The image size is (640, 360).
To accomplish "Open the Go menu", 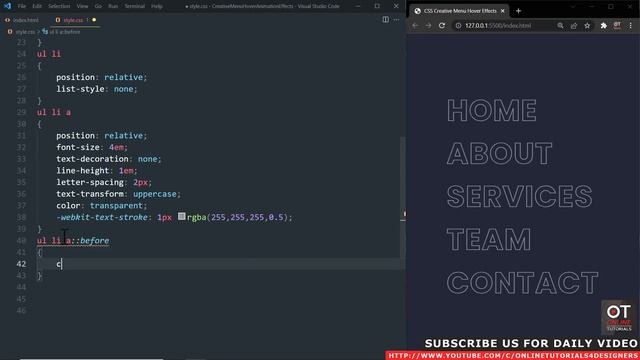I will tap(98, 6).
